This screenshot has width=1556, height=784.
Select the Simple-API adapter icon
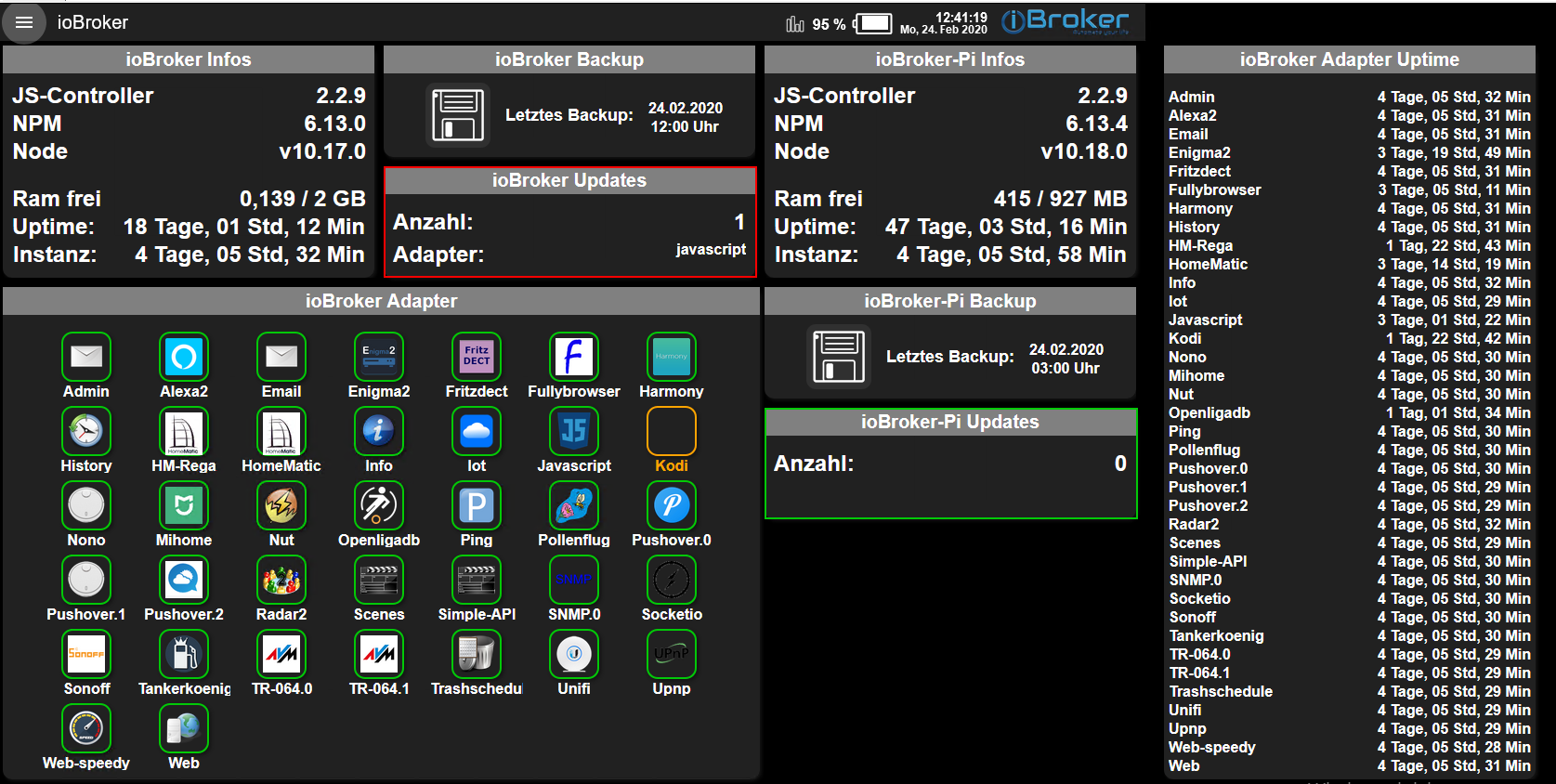(477, 580)
